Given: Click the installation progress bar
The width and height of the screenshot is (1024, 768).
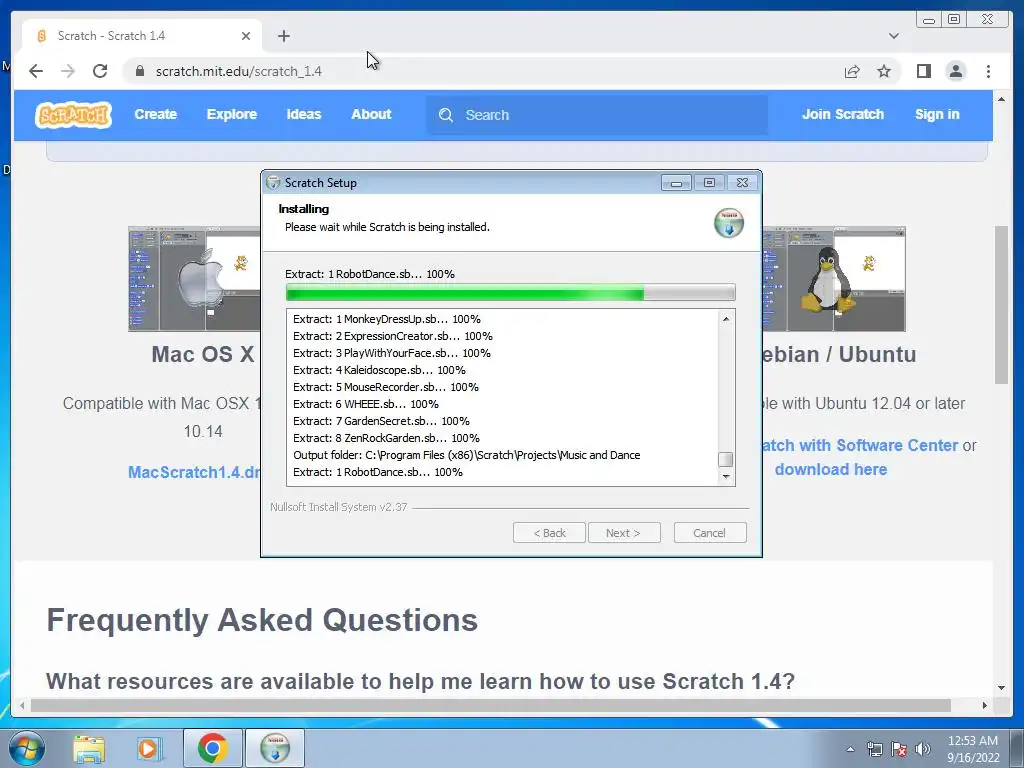Looking at the screenshot, I should point(511,293).
